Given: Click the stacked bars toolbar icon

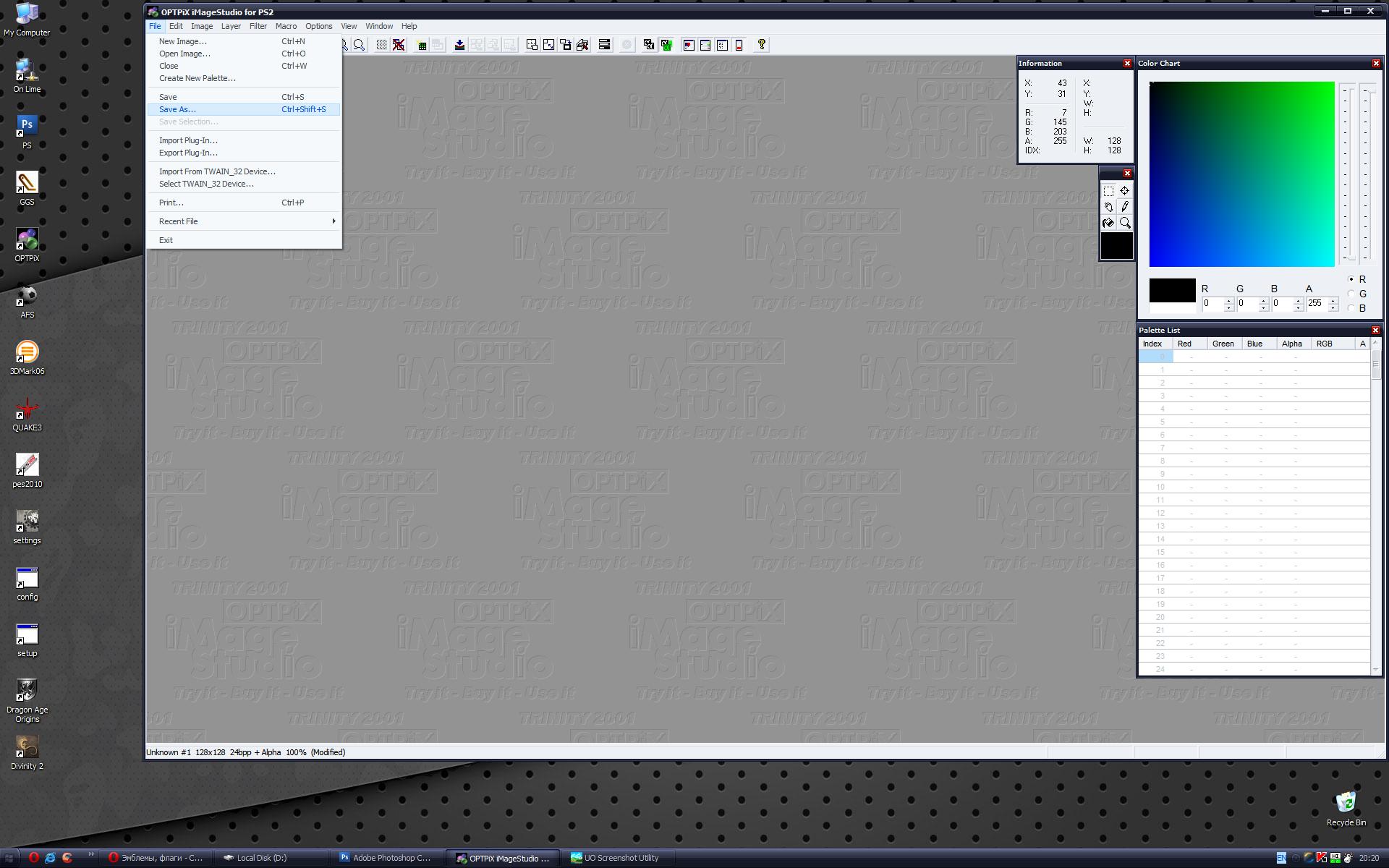Looking at the screenshot, I should click(x=604, y=45).
